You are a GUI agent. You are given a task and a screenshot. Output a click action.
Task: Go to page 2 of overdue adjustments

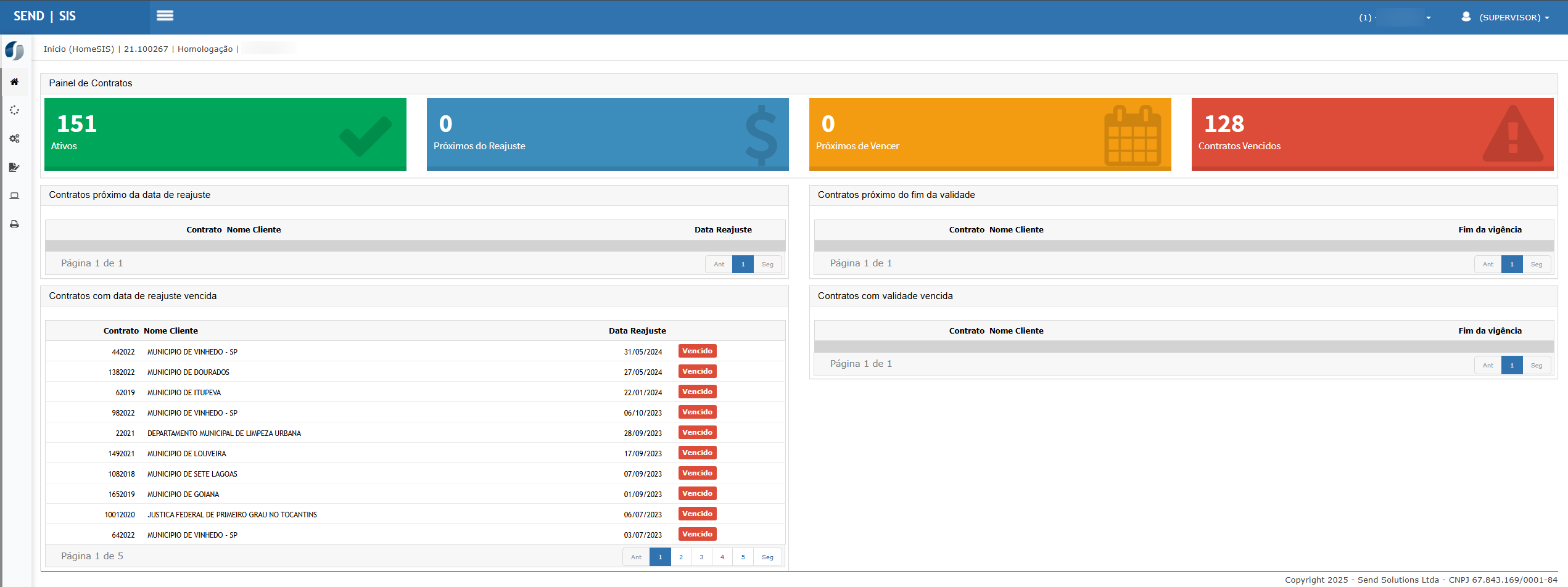click(x=681, y=557)
